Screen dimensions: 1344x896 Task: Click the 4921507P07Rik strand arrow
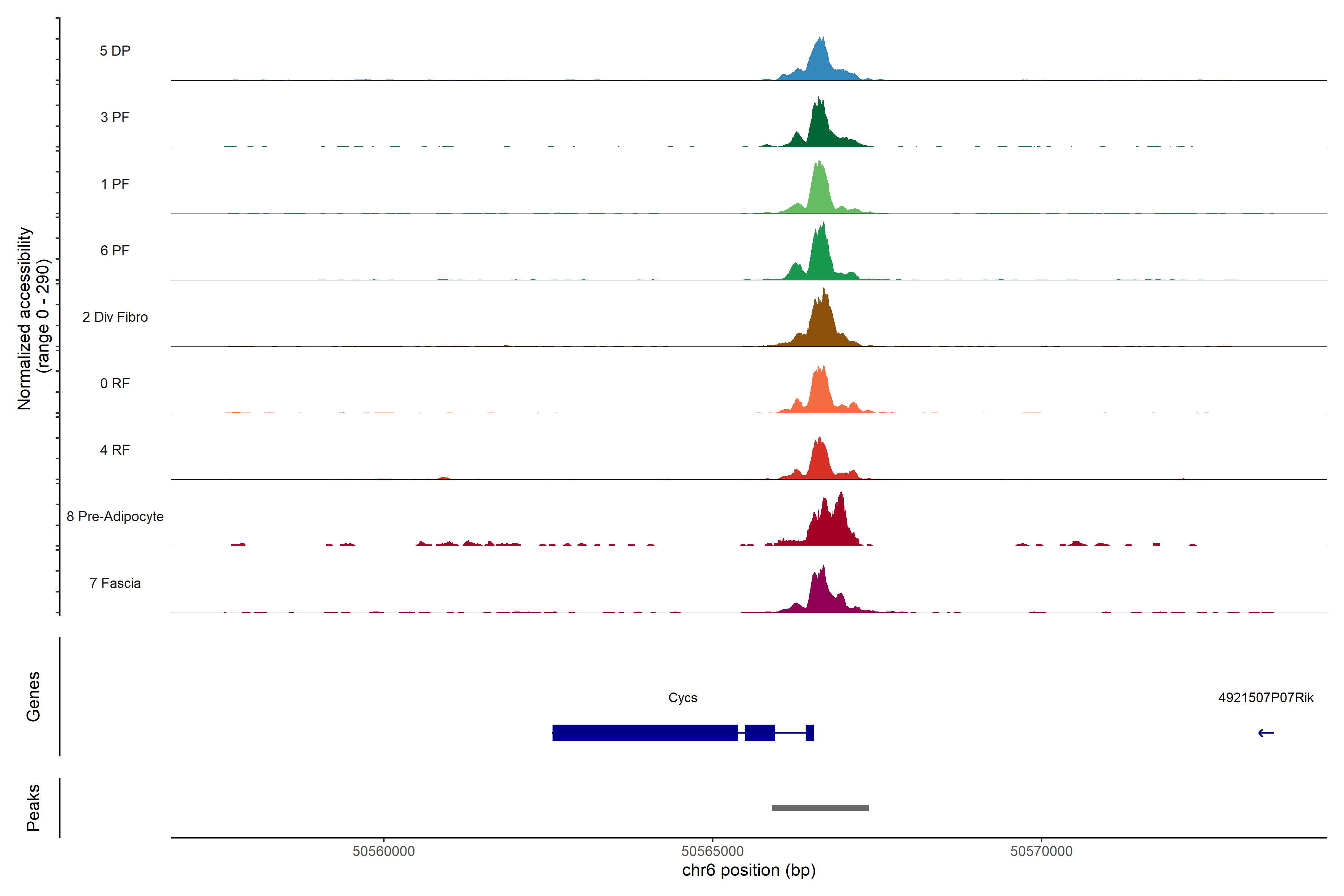[x=1266, y=733]
